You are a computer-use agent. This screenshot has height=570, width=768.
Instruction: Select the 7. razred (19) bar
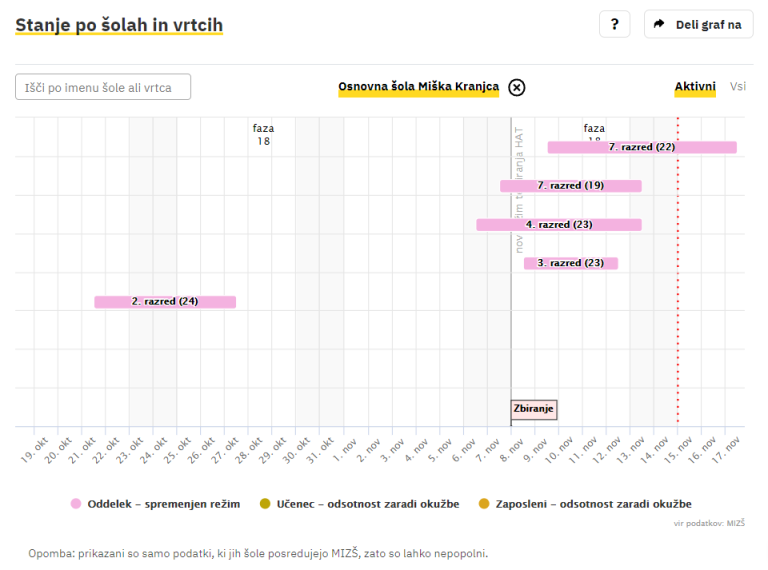pos(570,186)
